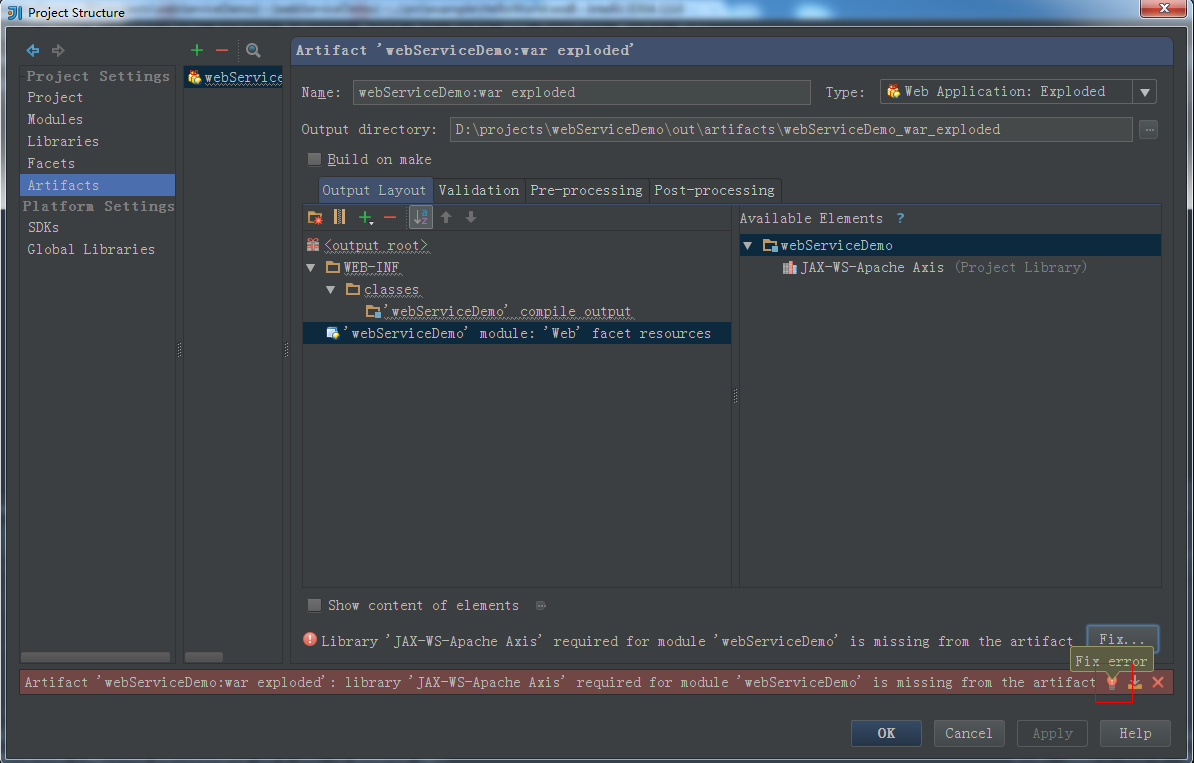Screen dimensions: 1194x763
Task: Select the <output root> tree row
Action: point(517,245)
